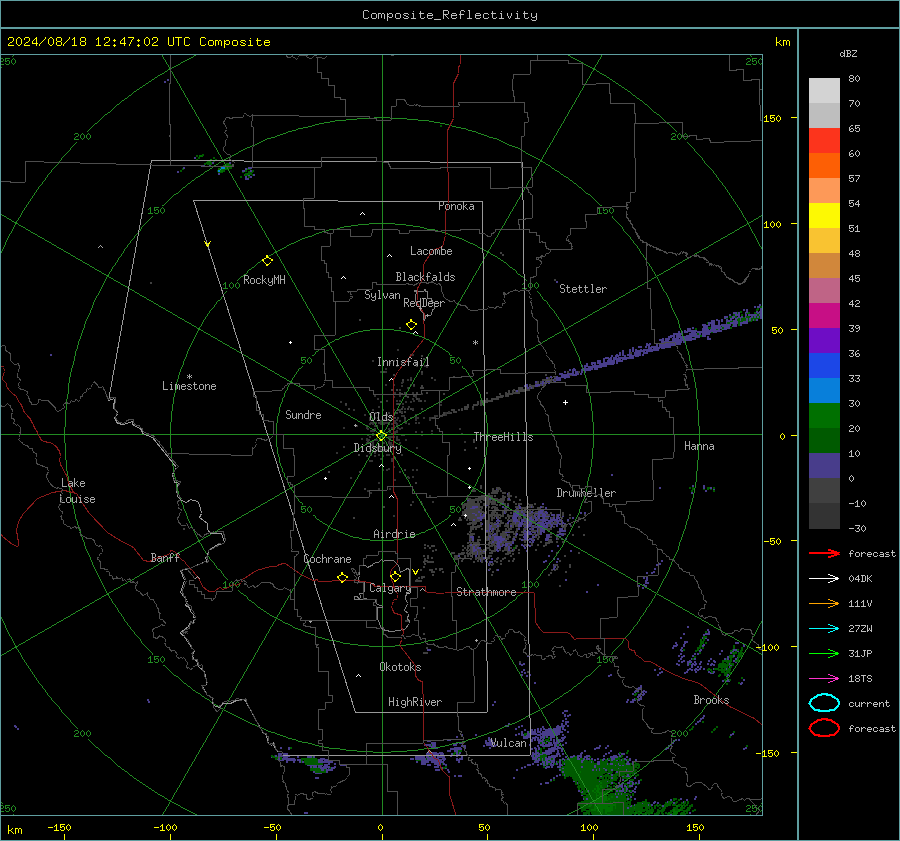Click the red forecast arrow in legend
The image size is (900, 841).
(x=824, y=553)
